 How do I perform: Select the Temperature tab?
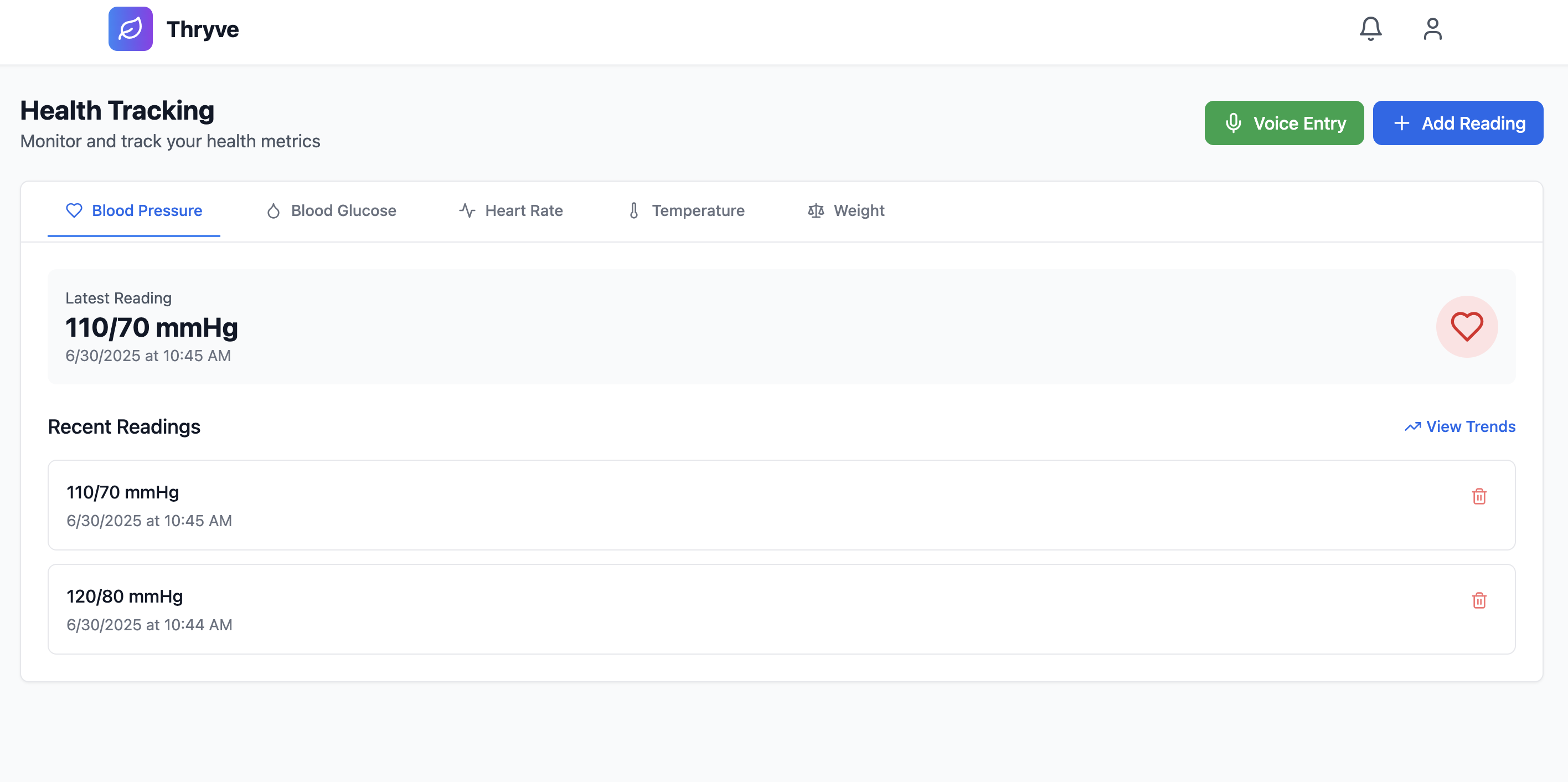point(686,210)
